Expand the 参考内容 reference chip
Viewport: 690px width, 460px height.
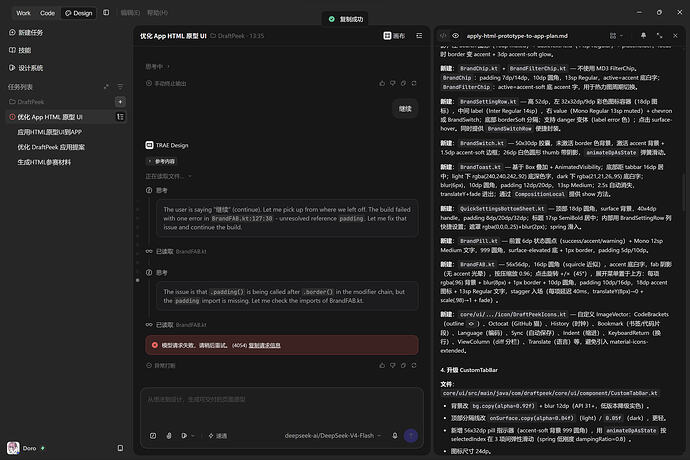click(x=161, y=162)
